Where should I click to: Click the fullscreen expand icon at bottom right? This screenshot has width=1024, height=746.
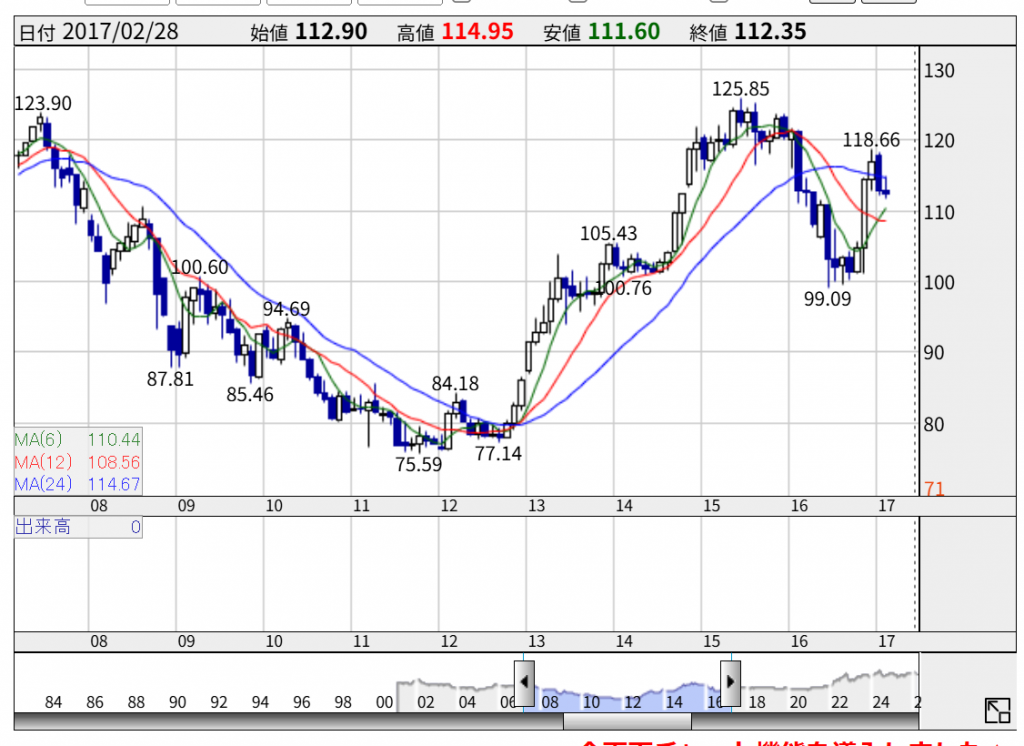coord(997,711)
